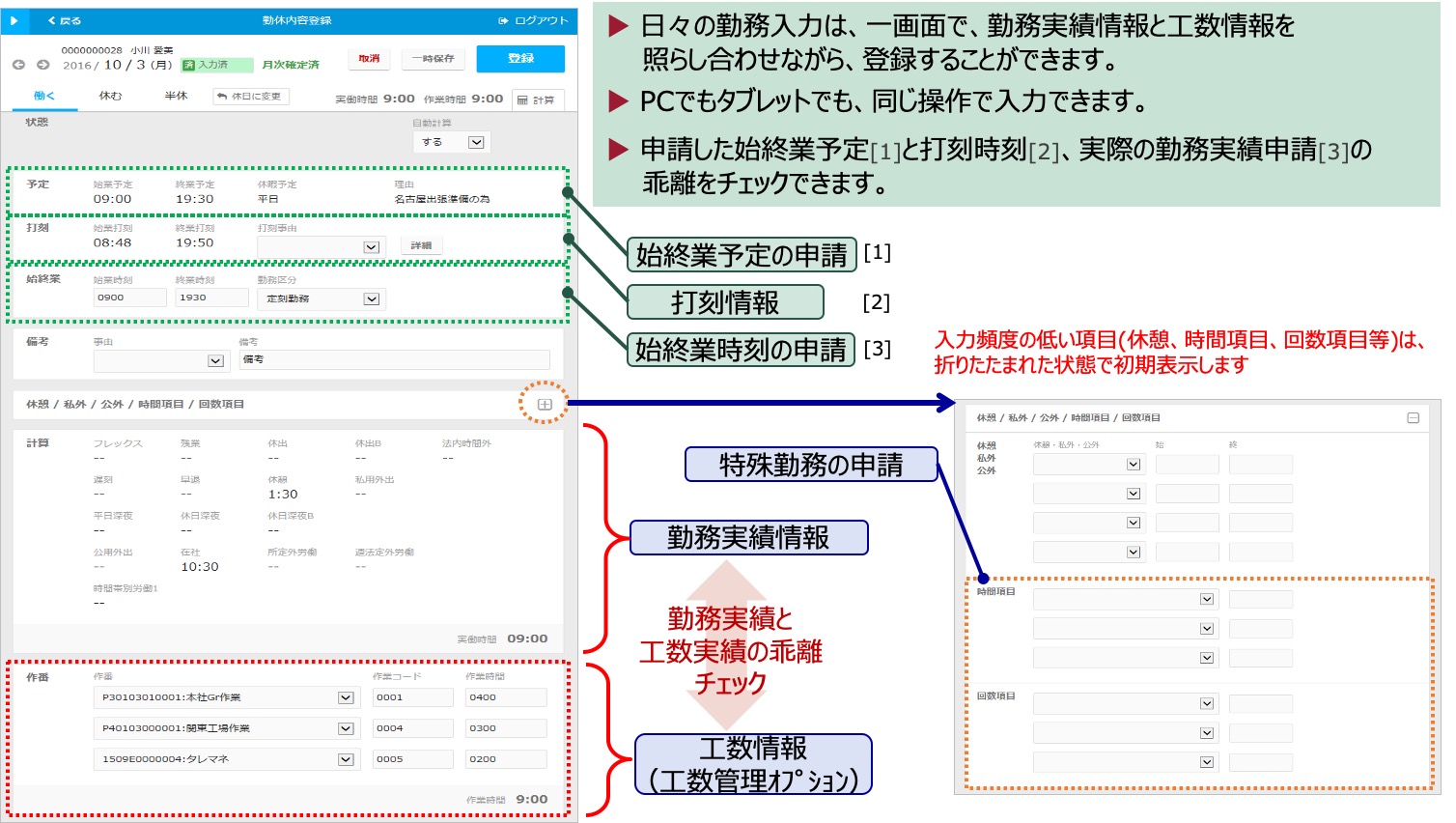Click the blue play-arrow menu icon at top left
This screenshot has width=1456, height=823.
click(x=14, y=20)
